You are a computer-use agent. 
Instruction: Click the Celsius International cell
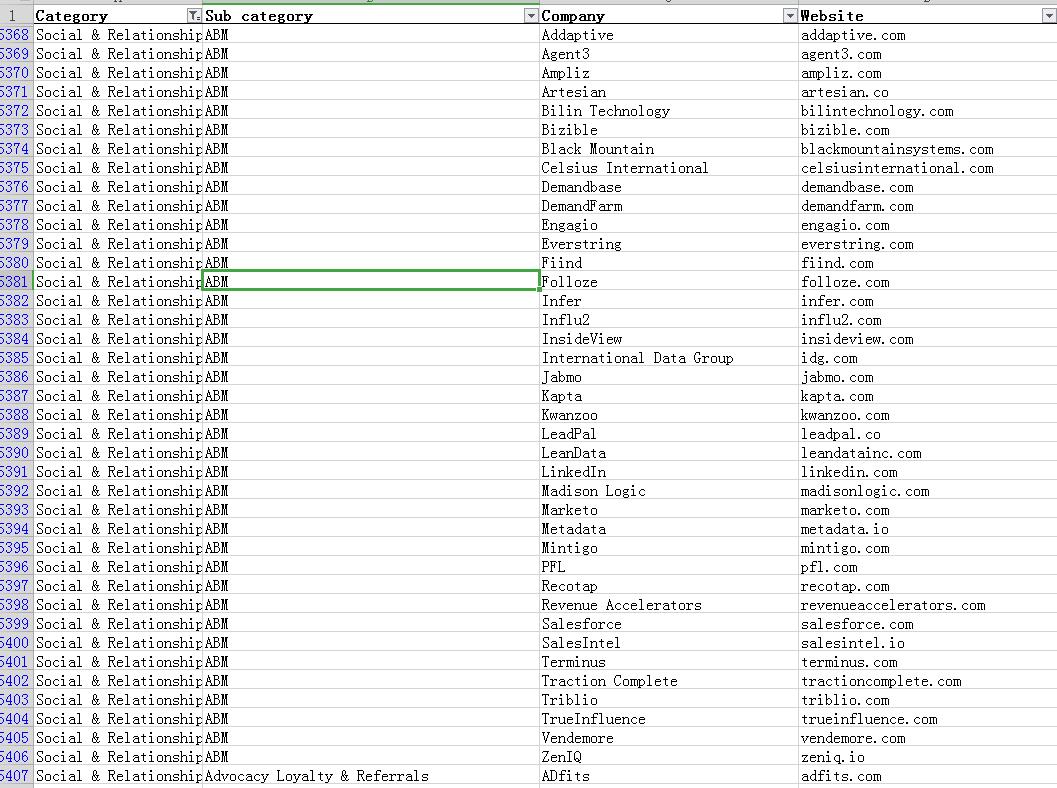(x=669, y=168)
